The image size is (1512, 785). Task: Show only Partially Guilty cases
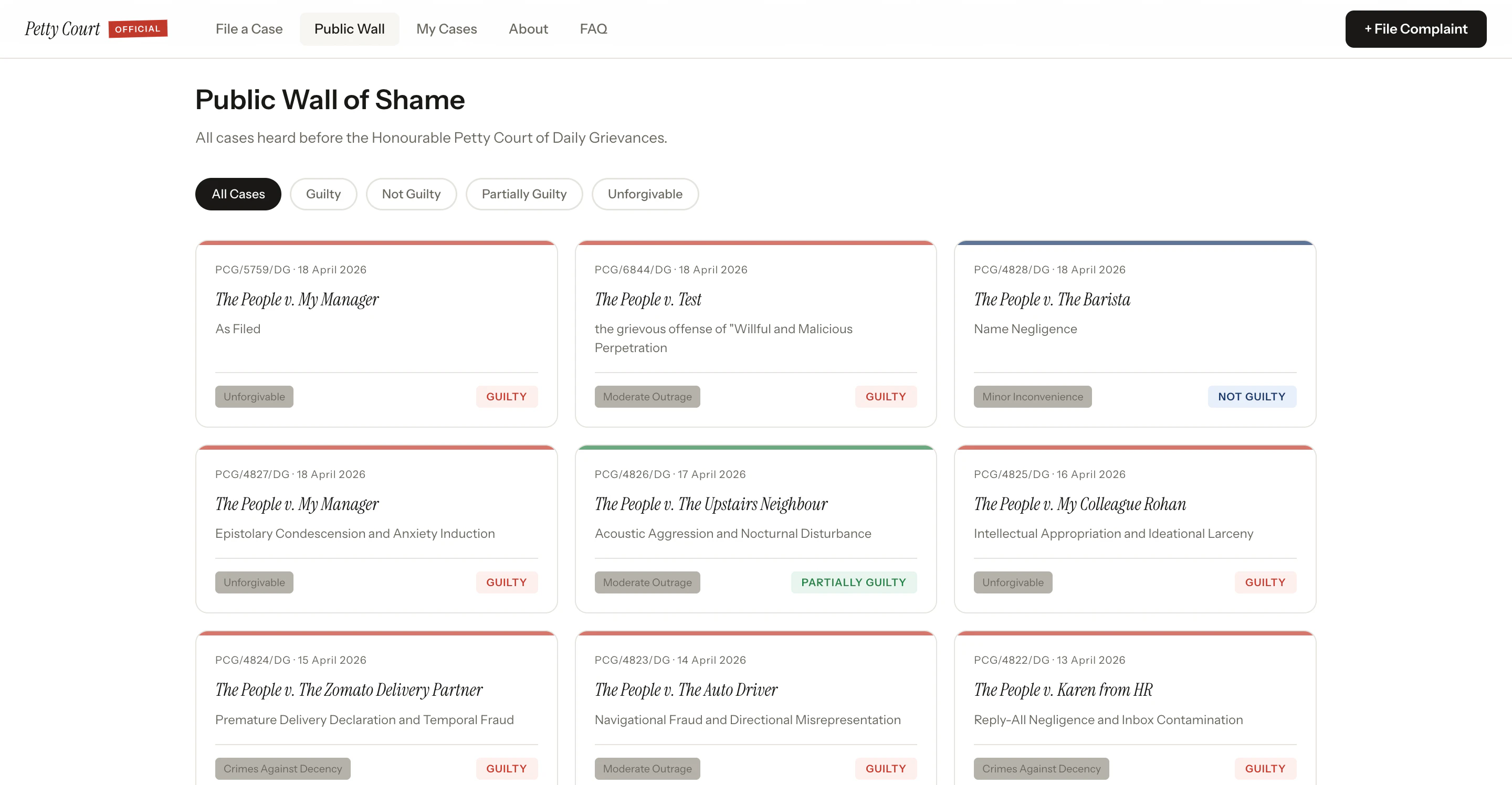[523, 194]
